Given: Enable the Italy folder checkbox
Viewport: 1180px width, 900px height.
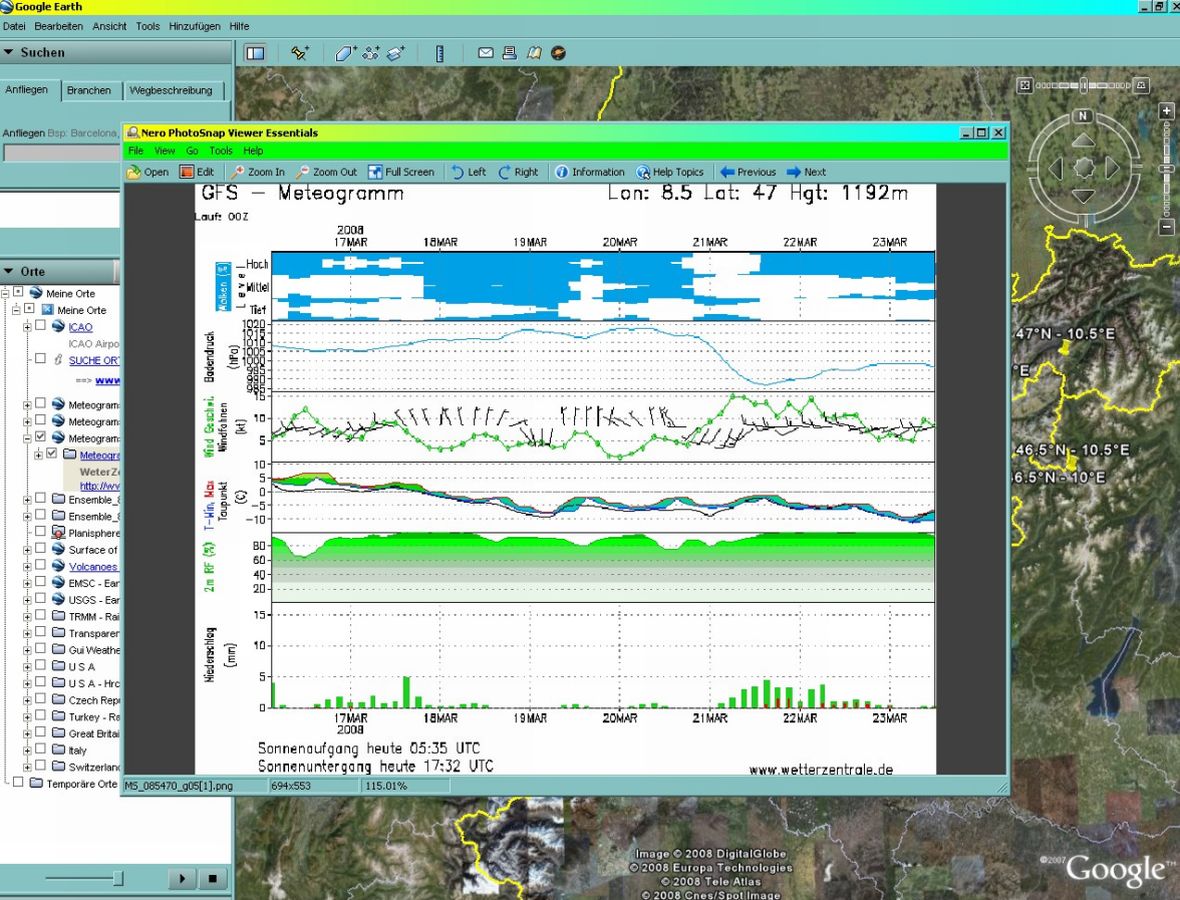Looking at the screenshot, I should (x=40, y=750).
